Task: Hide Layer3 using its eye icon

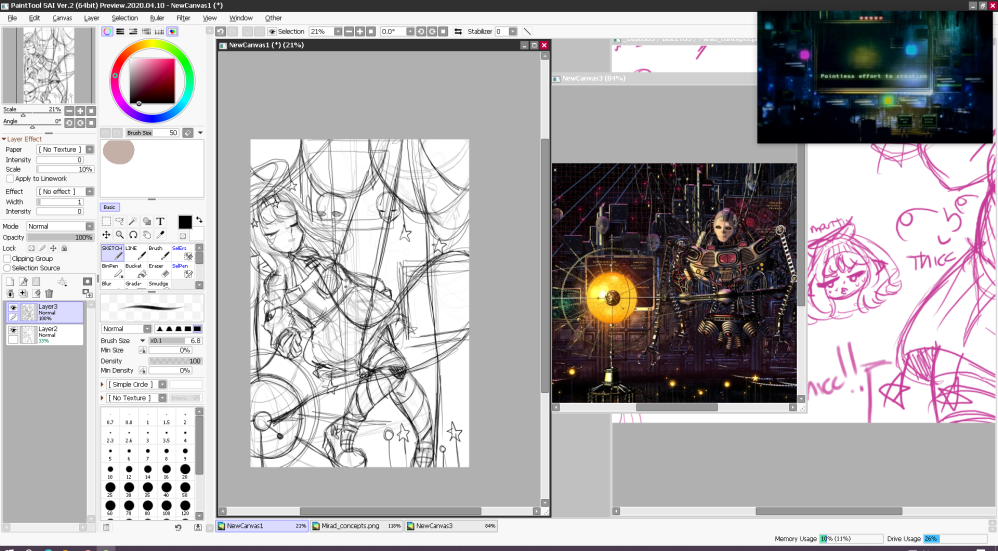Action: (13, 307)
